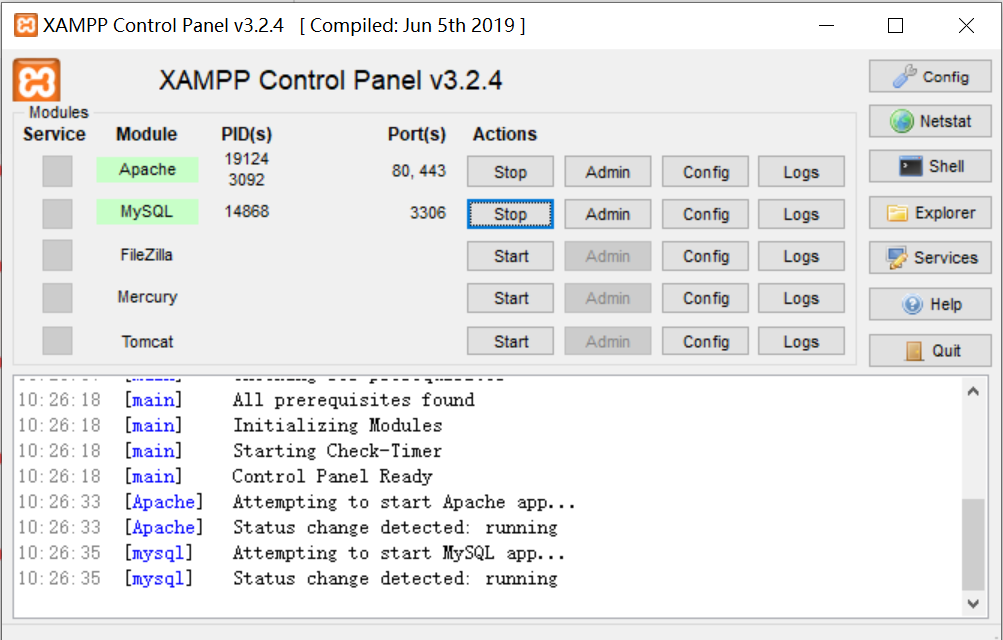Screen dimensions: 1003x640
Task: Toggle MySQL service checkbox
Action: (58, 213)
